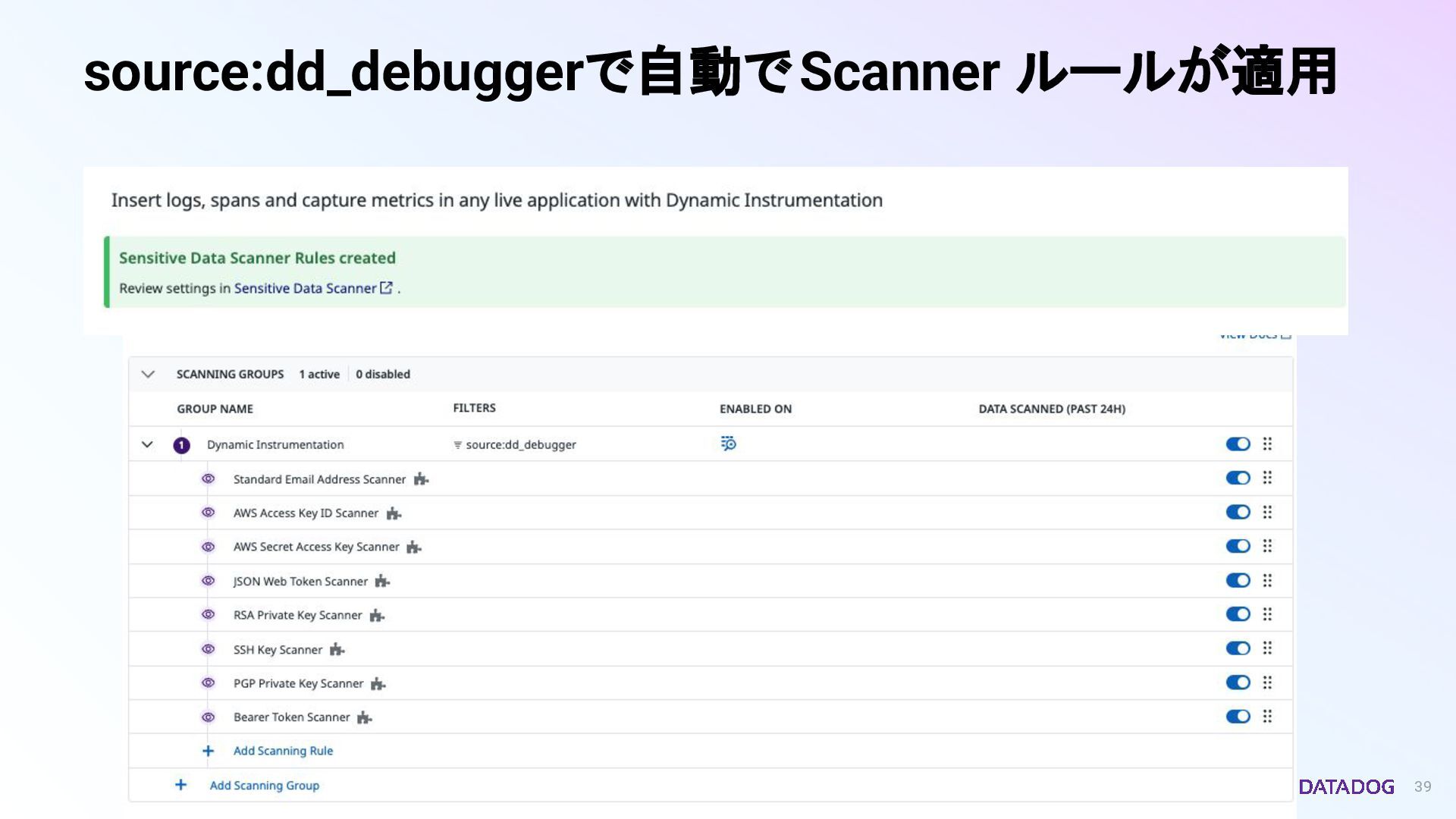Toggle off RSA Private Key Scanner rule
This screenshot has width=1456, height=819.
click(1238, 614)
